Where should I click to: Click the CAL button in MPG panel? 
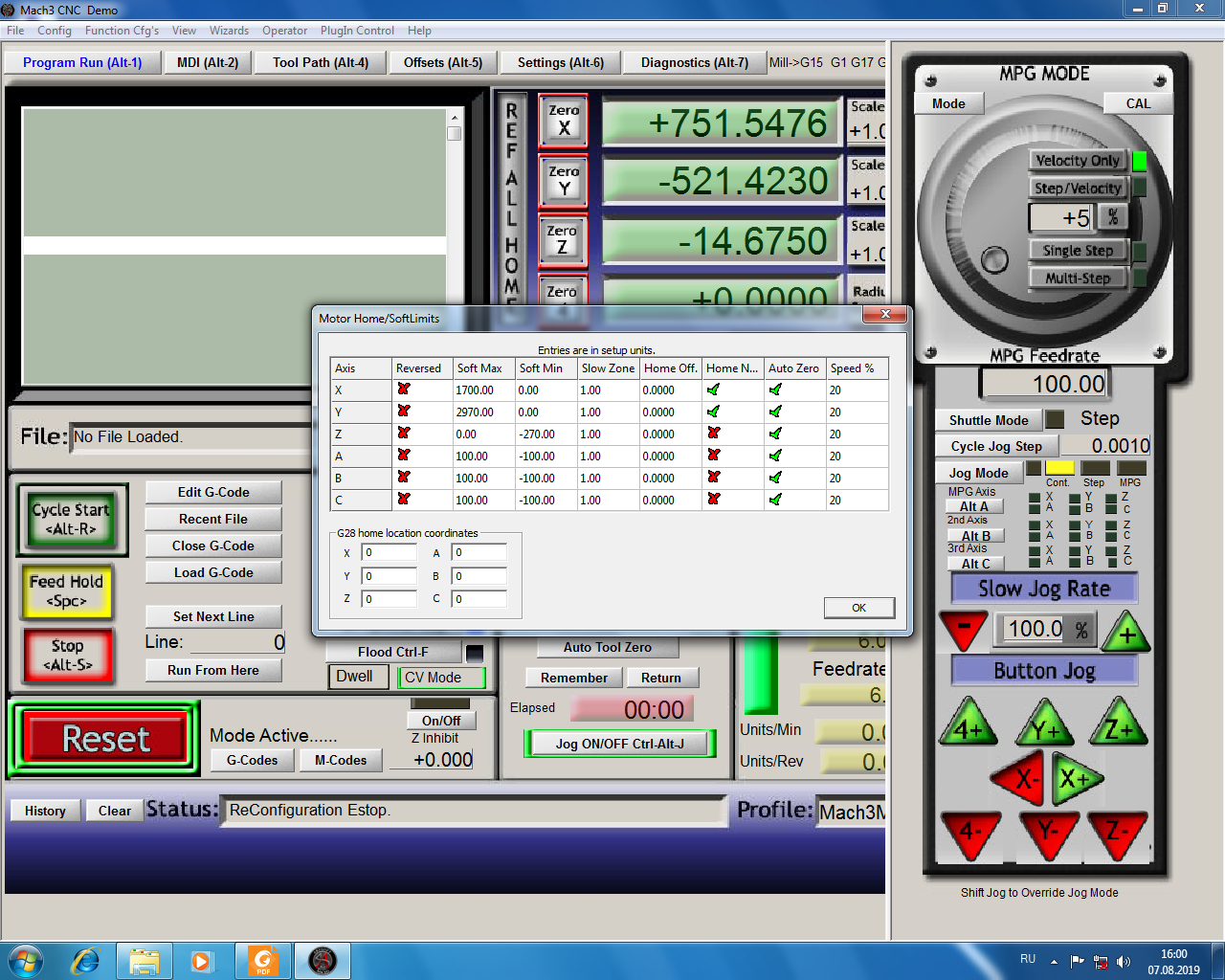coord(1138,103)
